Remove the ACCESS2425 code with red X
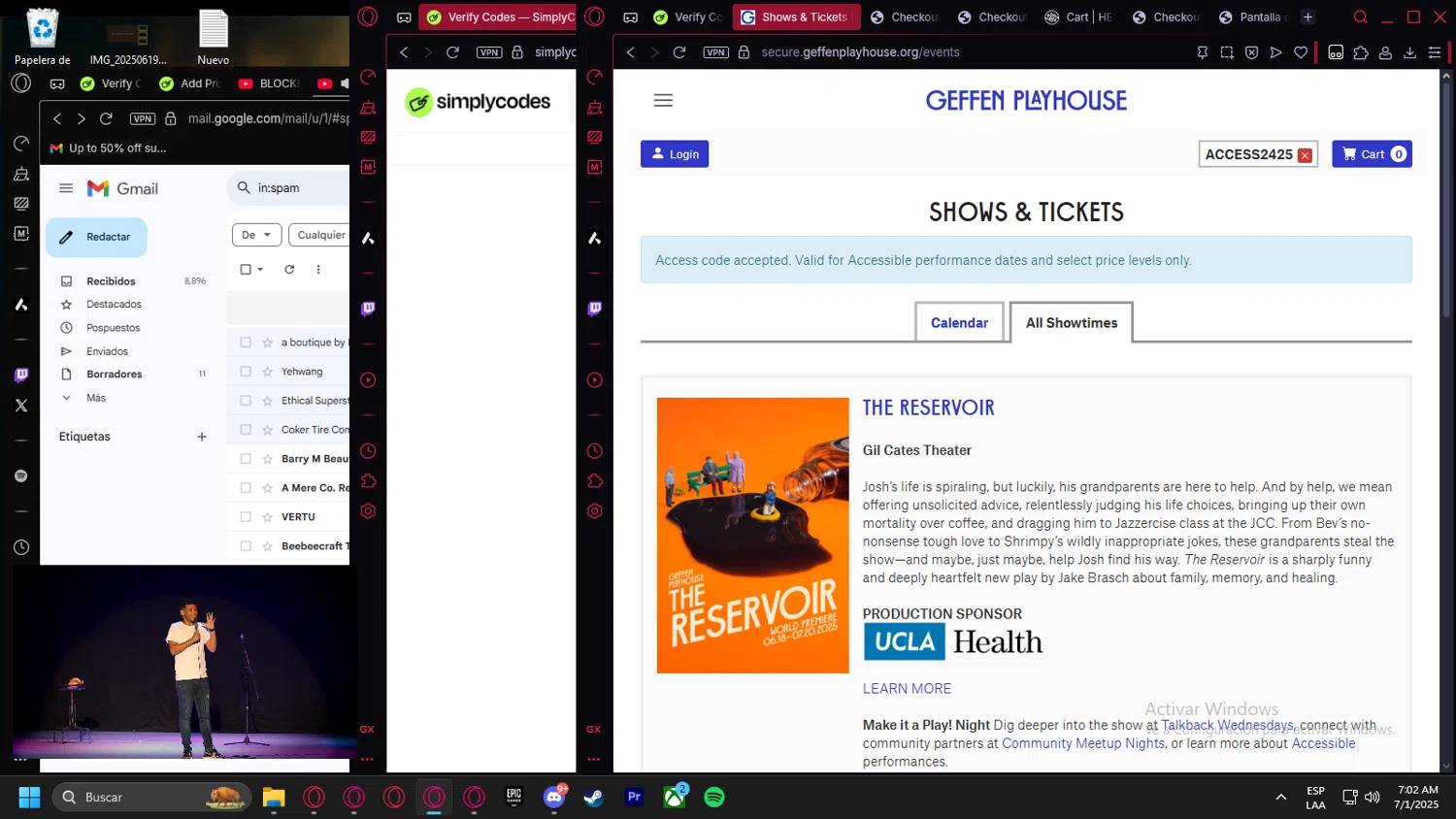1456x819 pixels. (x=1305, y=155)
